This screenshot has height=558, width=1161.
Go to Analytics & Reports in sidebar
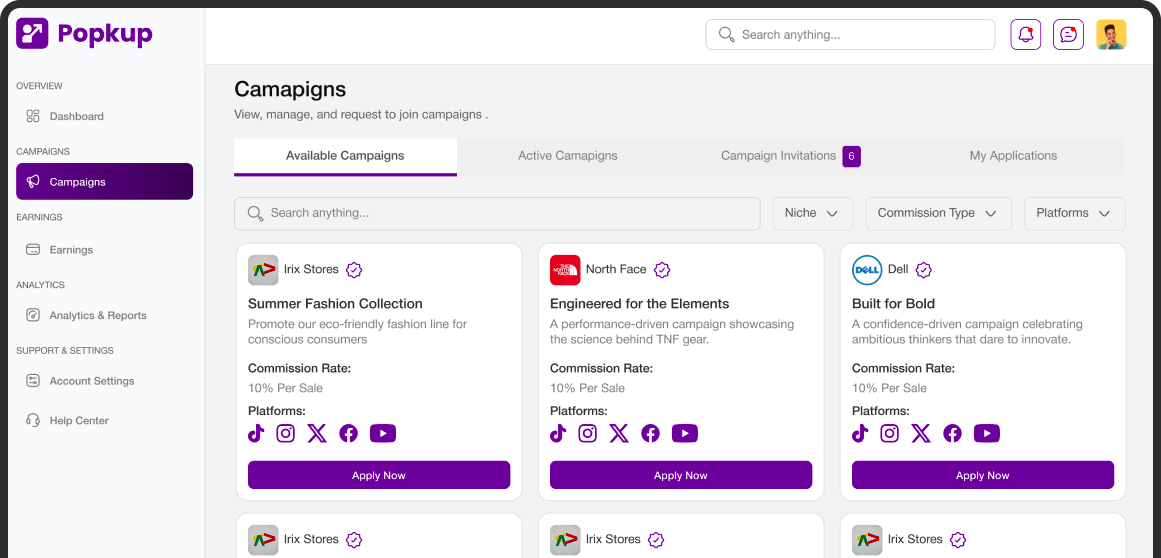(98, 316)
